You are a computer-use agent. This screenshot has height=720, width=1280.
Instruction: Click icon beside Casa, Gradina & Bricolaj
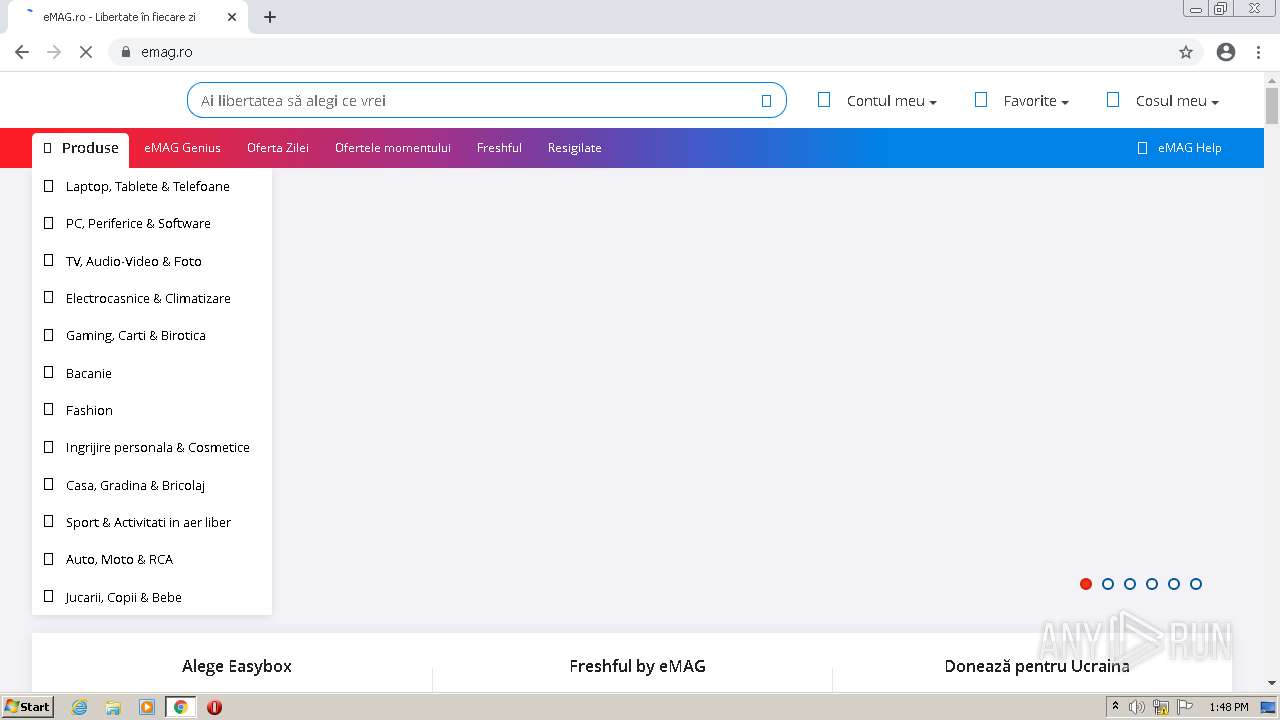[48, 484]
